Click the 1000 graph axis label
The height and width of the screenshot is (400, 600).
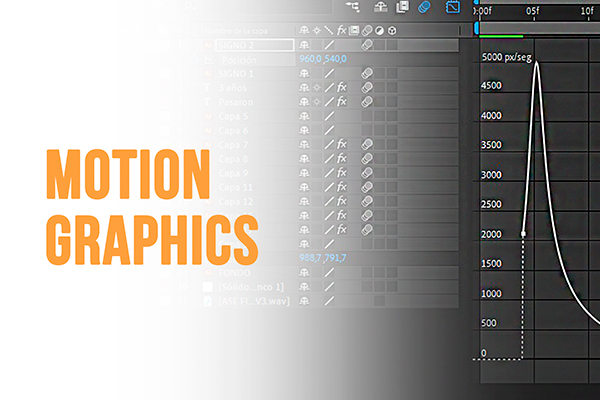pos(491,294)
